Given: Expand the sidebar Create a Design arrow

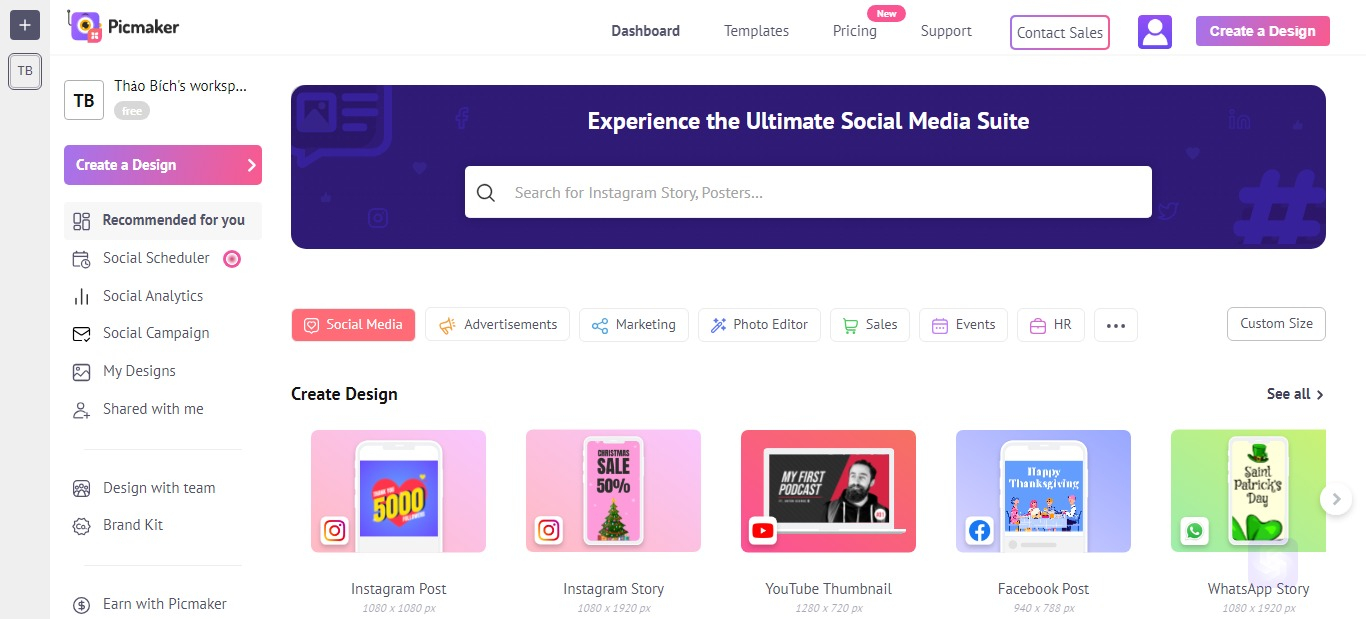Looking at the screenshot, I should 251,165.
